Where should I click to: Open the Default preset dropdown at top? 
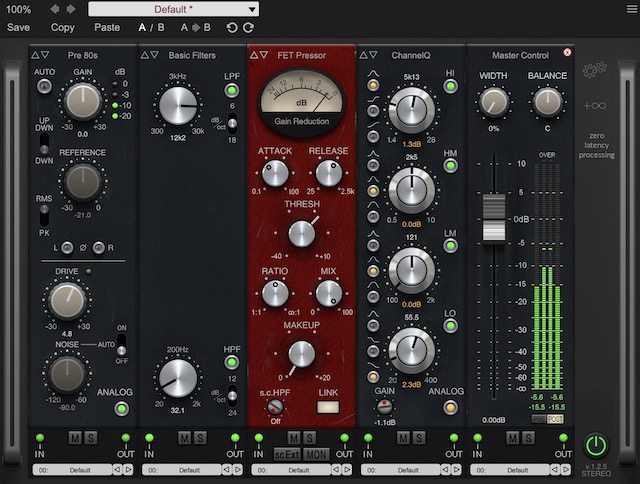click(x=173, y=9)
